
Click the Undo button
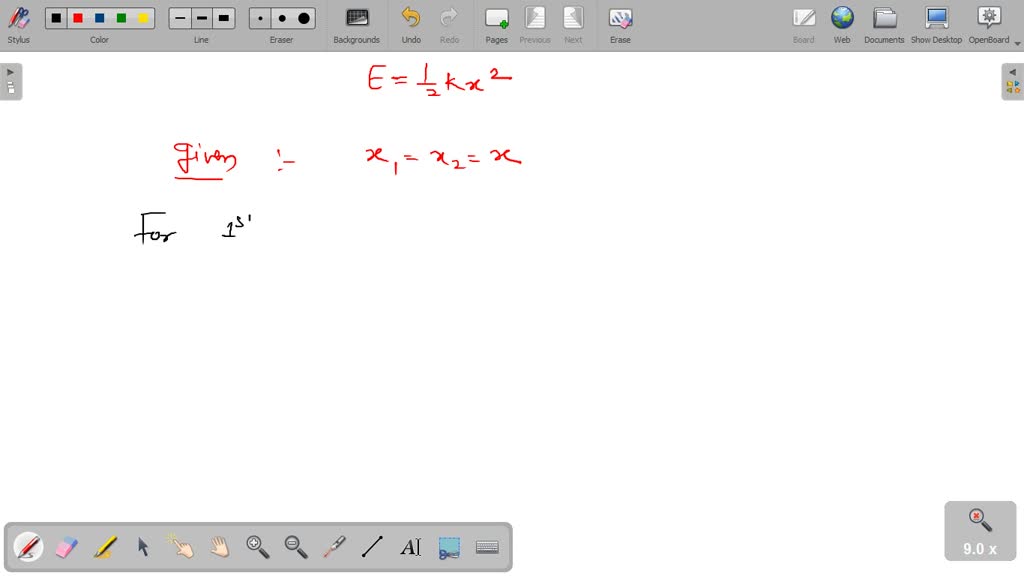(411, 24)
